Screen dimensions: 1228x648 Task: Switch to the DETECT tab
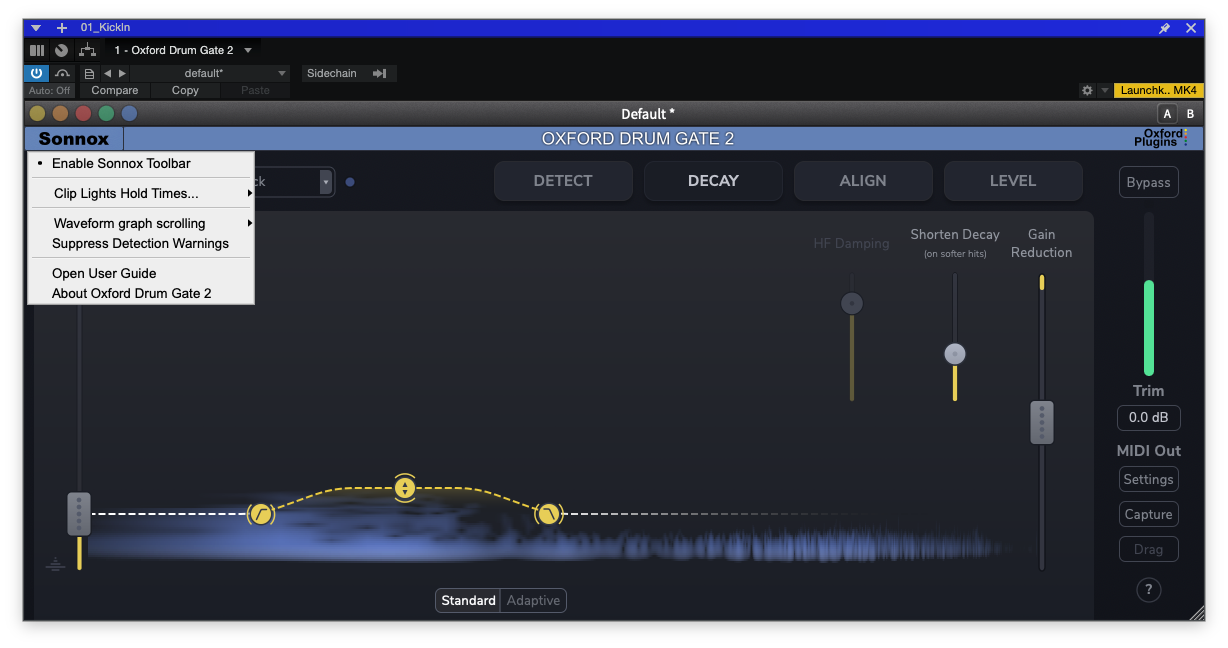point(563,181)
